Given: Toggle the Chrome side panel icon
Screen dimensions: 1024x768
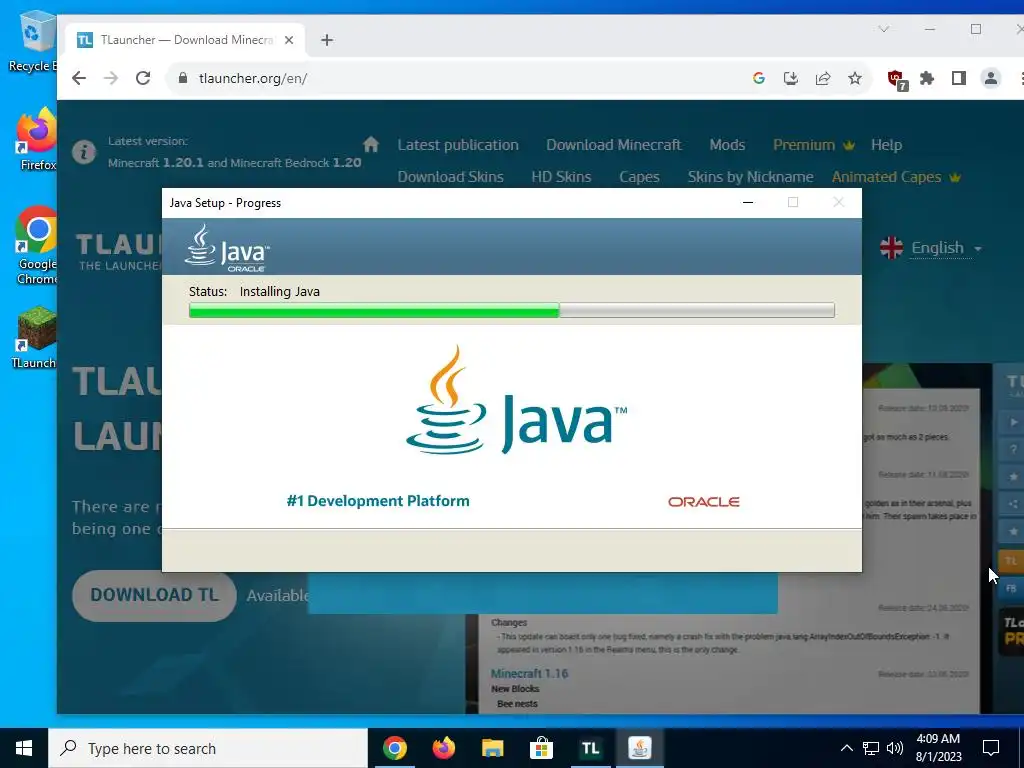Looking at the screenshot, I should point(959,78).
